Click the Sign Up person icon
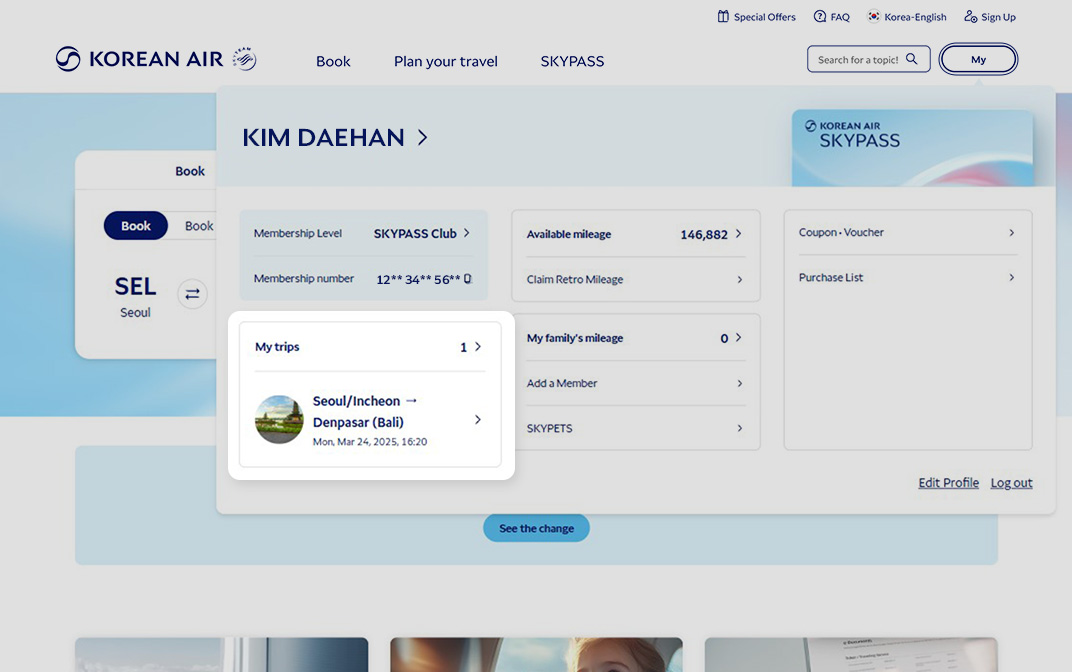 coord(970,16)
